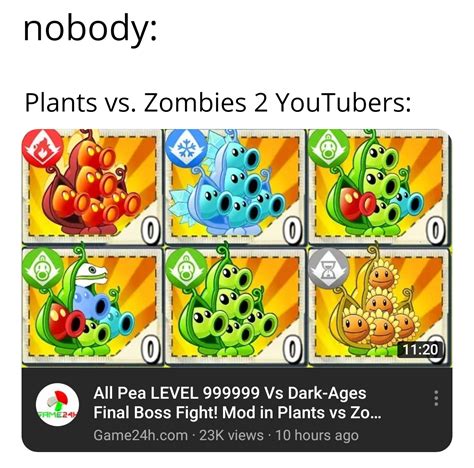Image resolution: width=474 pixels, height=468 pixels.
Task: Click the zero cost counter on fire pea card
Action: [x=151, y=230]
